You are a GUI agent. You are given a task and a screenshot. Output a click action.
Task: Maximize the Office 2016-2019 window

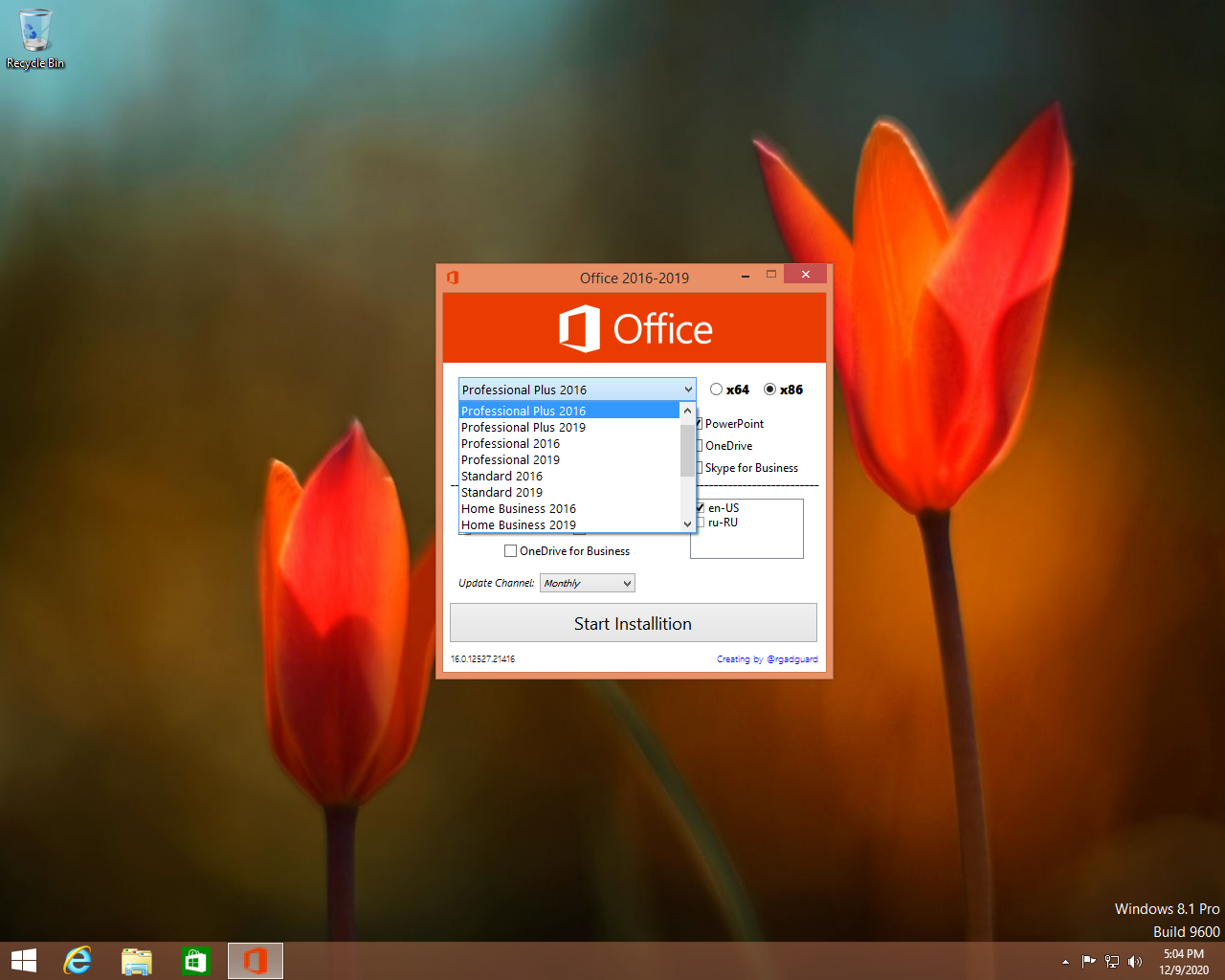(770, 275)
